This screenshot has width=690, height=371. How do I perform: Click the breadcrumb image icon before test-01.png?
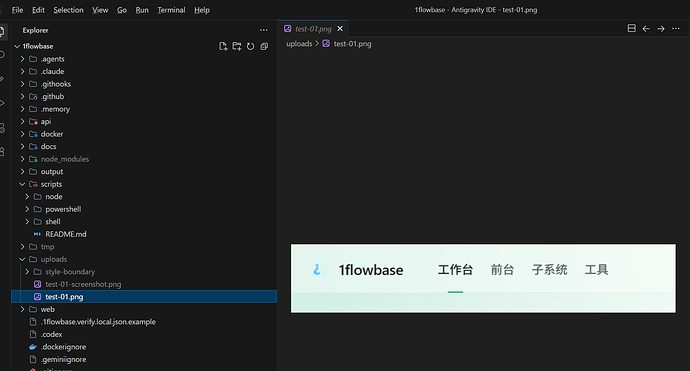(326, 44)
